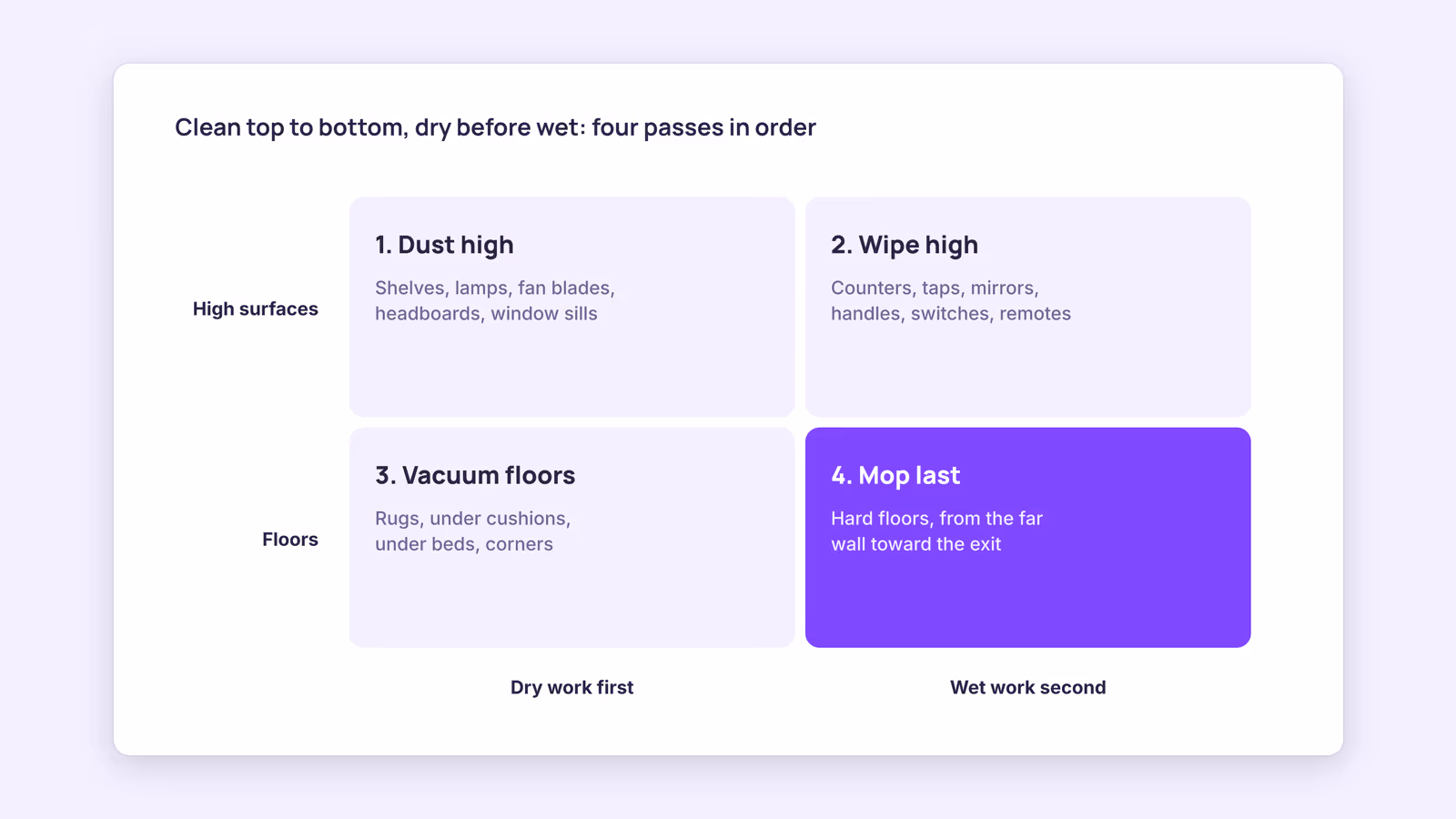Select the text 'under beds, corners'

[x=464, y=544]
